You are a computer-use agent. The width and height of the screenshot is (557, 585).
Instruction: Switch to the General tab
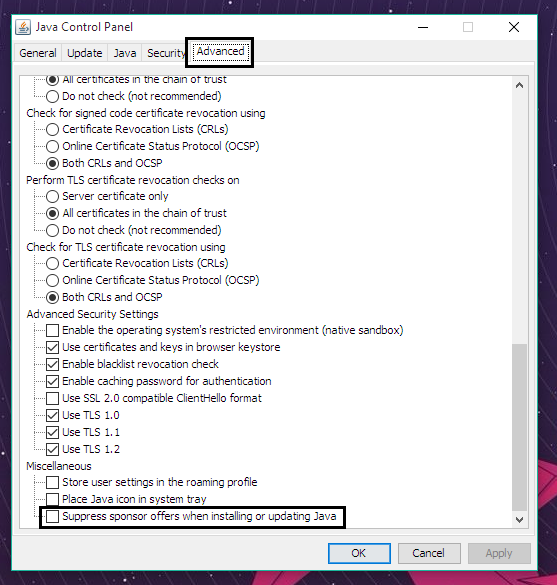pos(38,53)
